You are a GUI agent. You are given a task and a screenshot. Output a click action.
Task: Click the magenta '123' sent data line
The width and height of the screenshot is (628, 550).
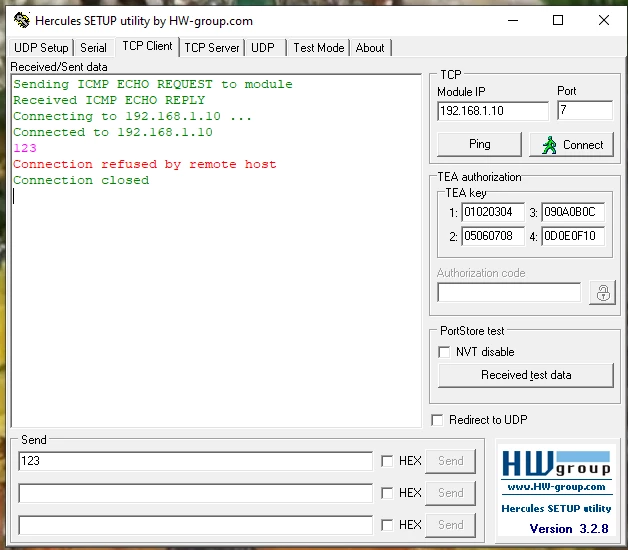pos(25,148)
